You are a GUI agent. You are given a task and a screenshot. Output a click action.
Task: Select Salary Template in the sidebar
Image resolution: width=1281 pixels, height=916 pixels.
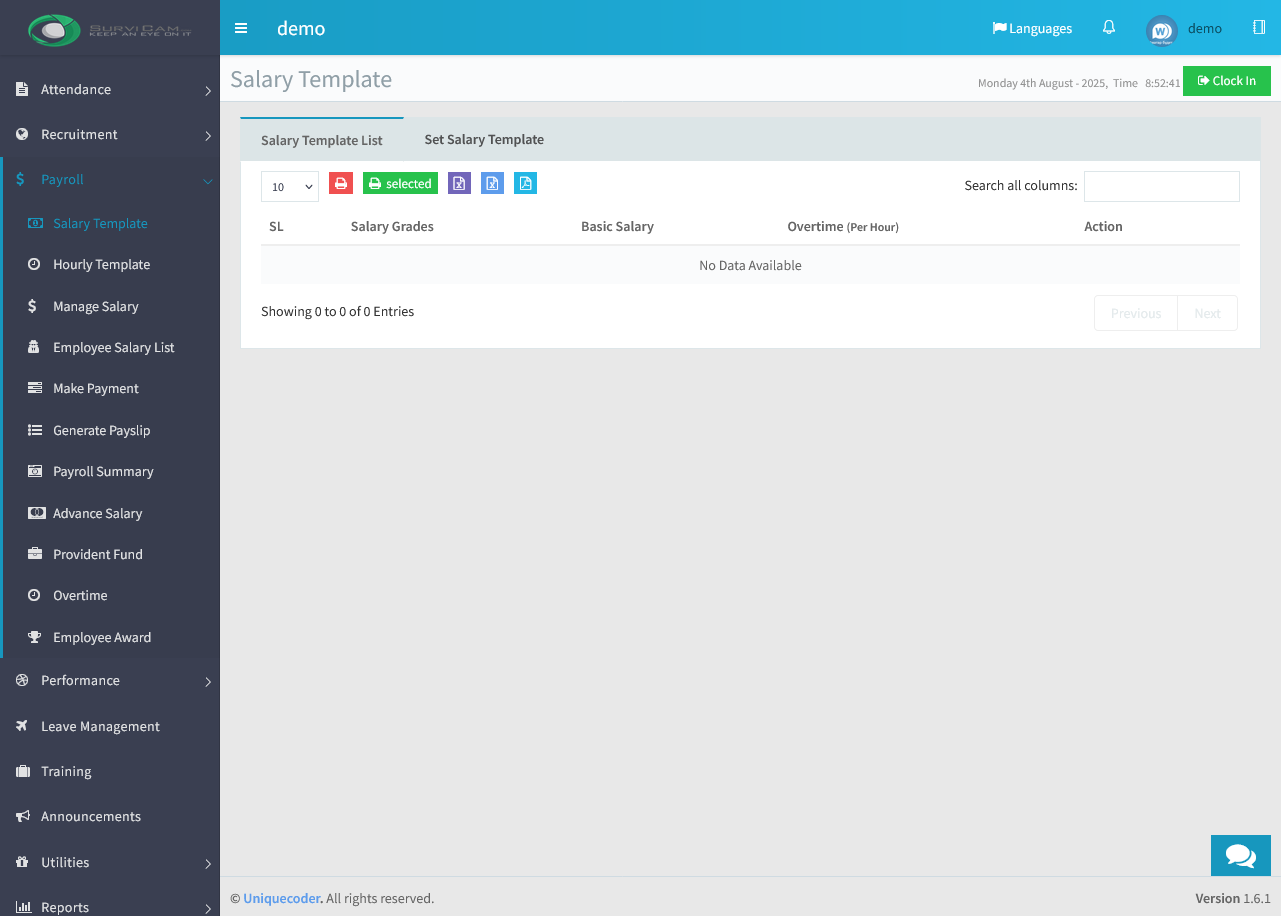coord(110,224)
